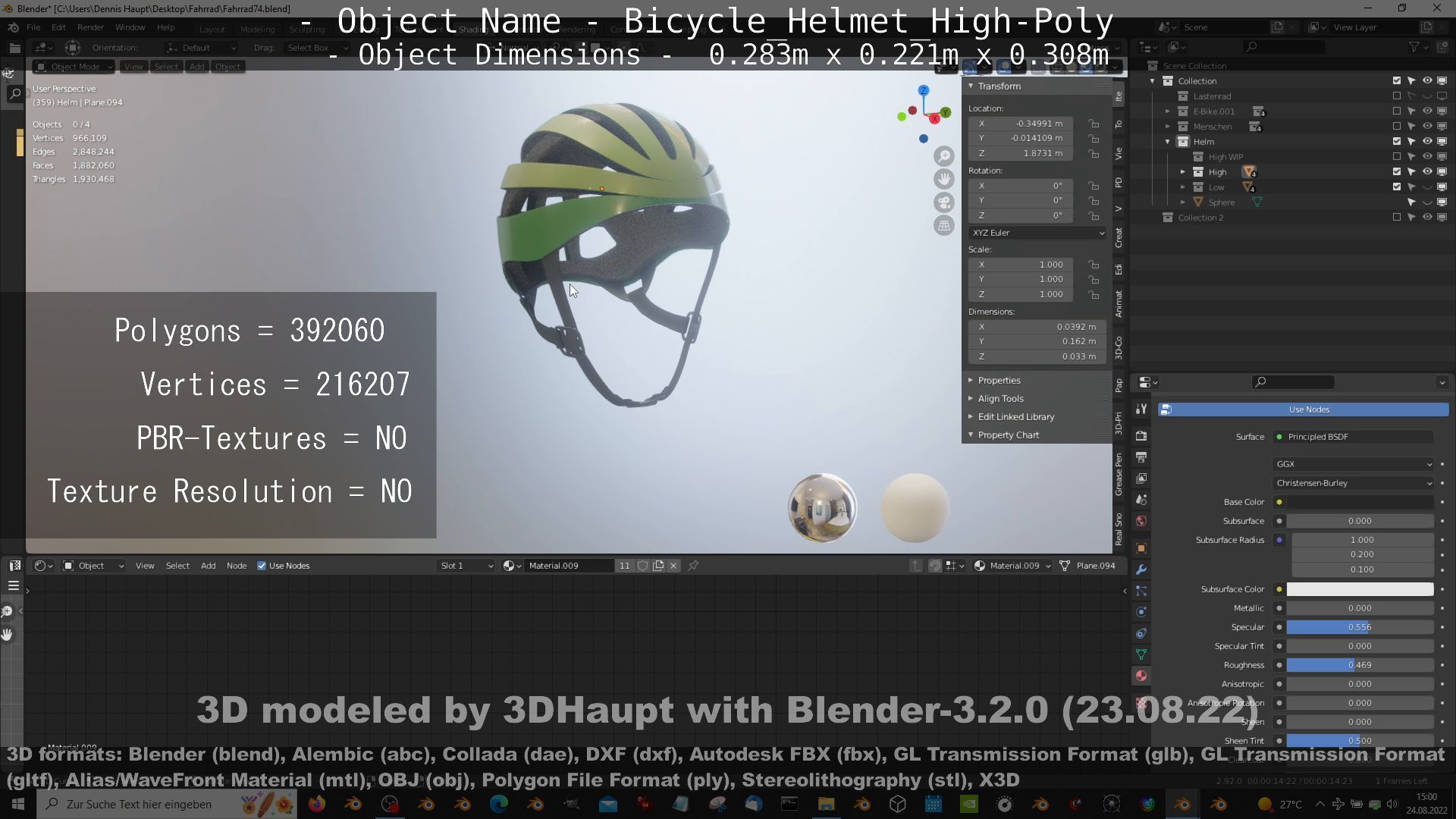Open the Object Constraints properties tab icon
Screen dimensions: 1456x819
point(1141,633)
